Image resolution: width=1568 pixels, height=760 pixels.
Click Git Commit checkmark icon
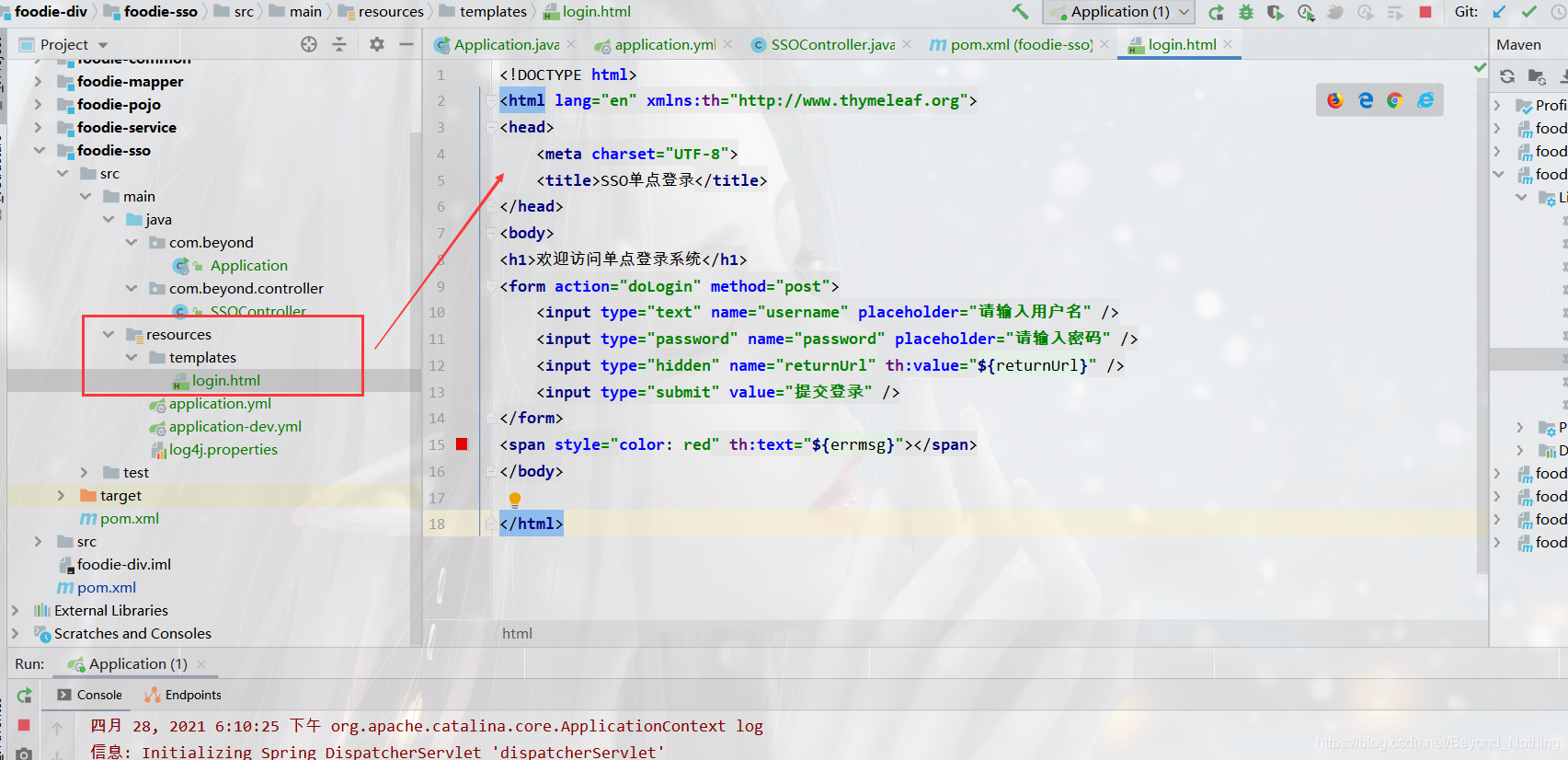point(1528,12)
